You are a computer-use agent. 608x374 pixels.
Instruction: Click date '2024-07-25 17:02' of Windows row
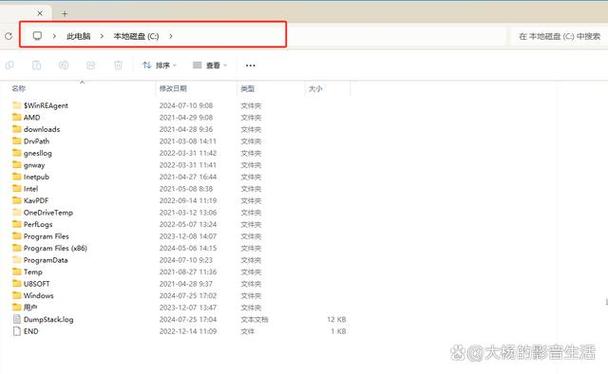(x=188, y=296)
